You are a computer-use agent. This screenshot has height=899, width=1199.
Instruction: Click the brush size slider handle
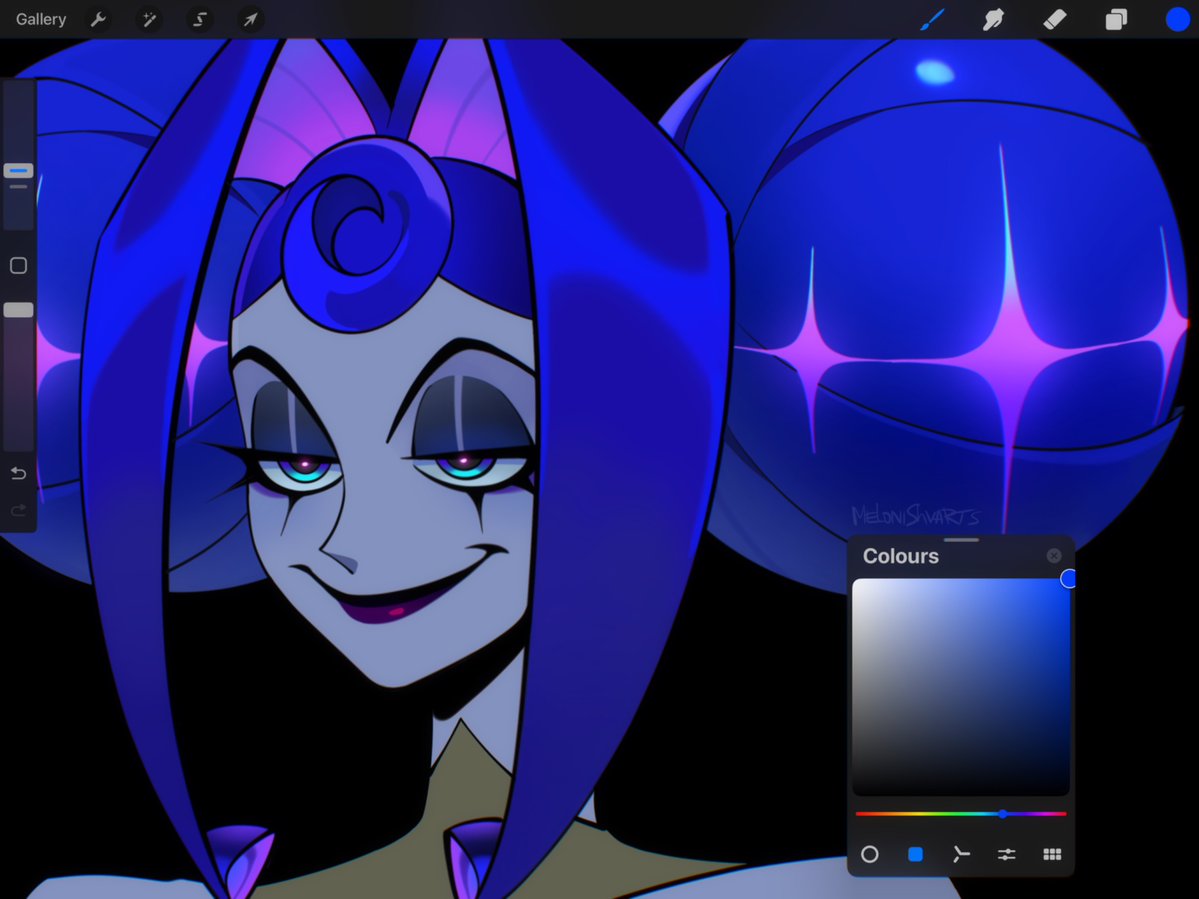point(18,170)
